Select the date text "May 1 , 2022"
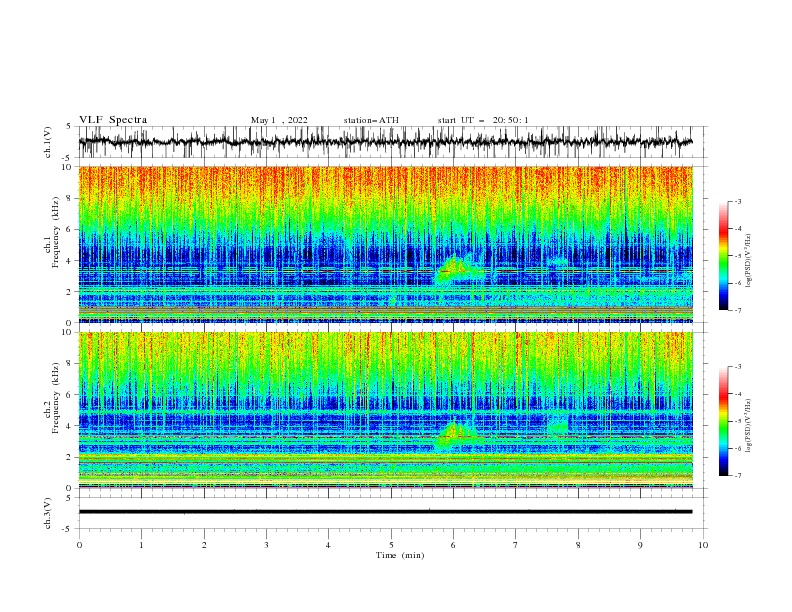Screen dimensions: 792x612 (279, 120)
